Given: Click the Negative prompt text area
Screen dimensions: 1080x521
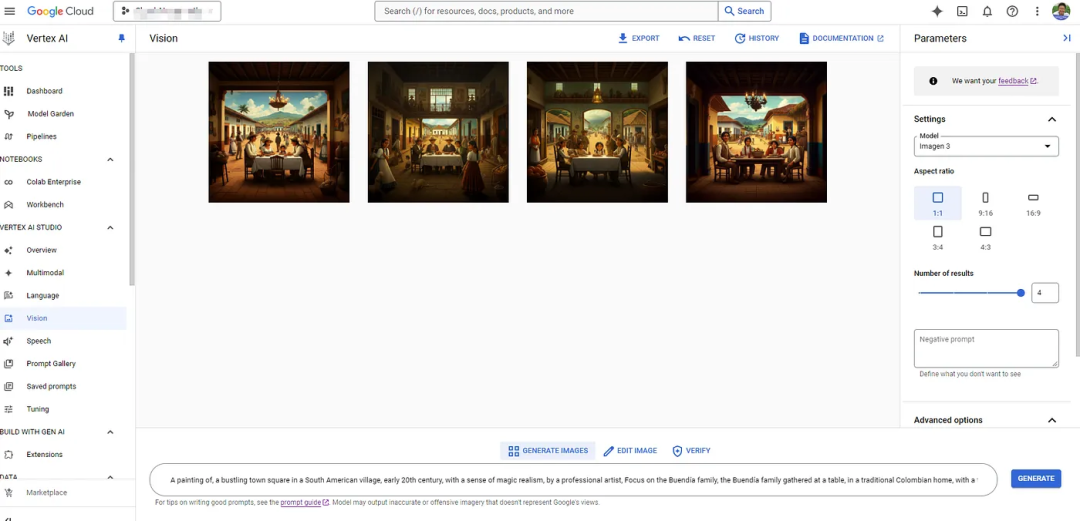Looking at the screenshot, I should (986, 348).
